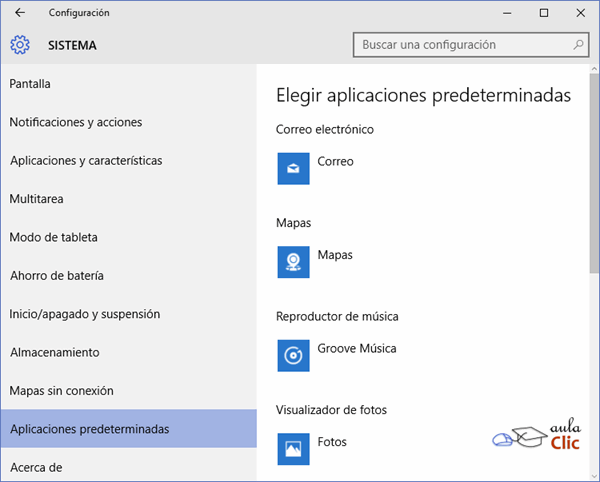Click the Fotos app icon
Viewport: 600px width, 482px height.
coord(293,449)
